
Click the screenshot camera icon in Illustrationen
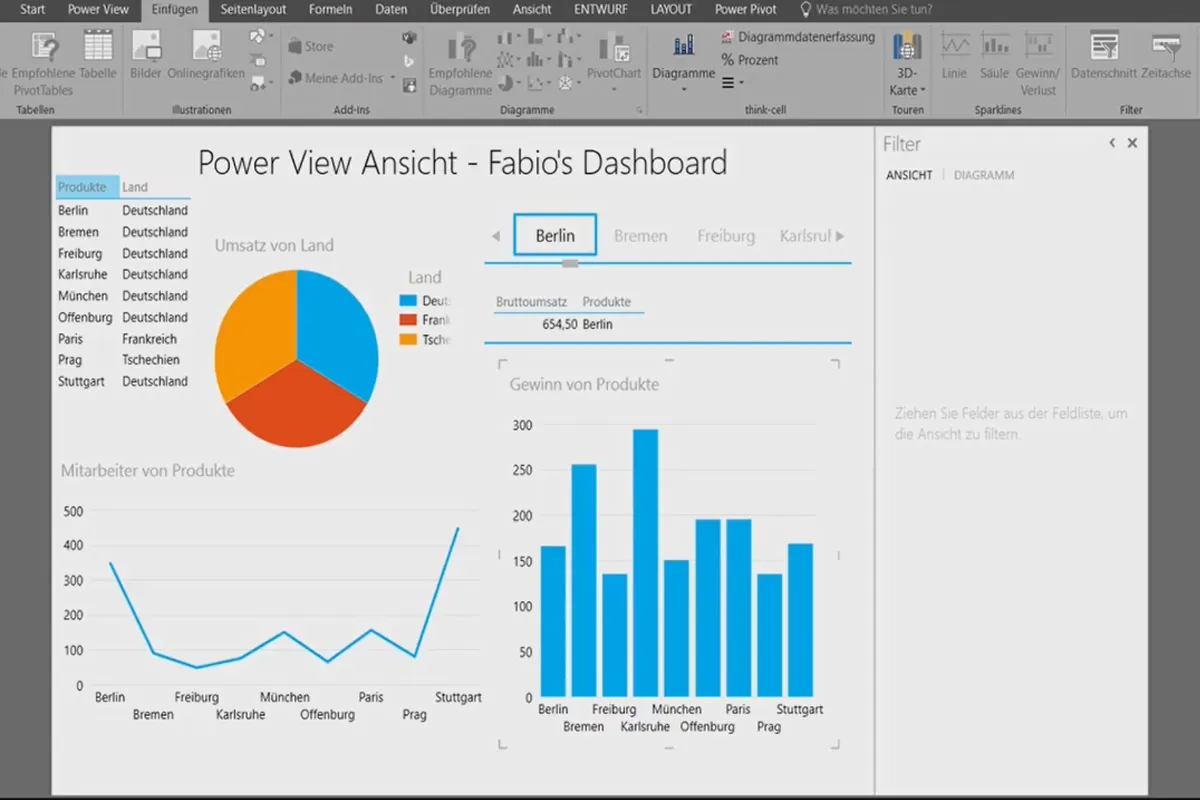257,83
